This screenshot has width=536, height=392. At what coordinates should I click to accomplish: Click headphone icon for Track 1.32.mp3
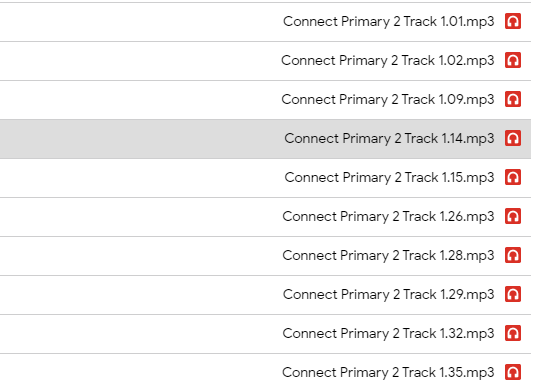[513, 333]
